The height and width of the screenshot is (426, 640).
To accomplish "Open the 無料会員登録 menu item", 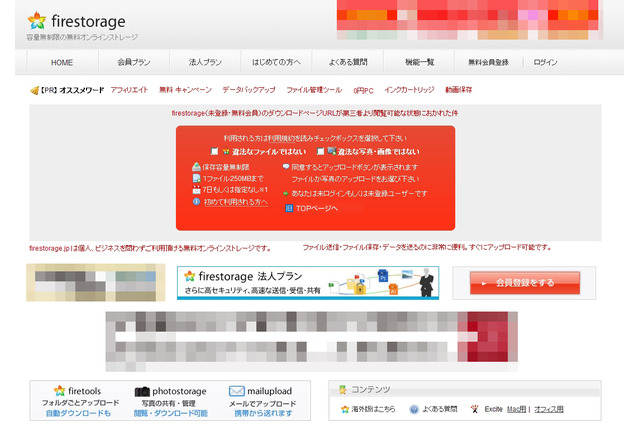I will tap(488, 62).
